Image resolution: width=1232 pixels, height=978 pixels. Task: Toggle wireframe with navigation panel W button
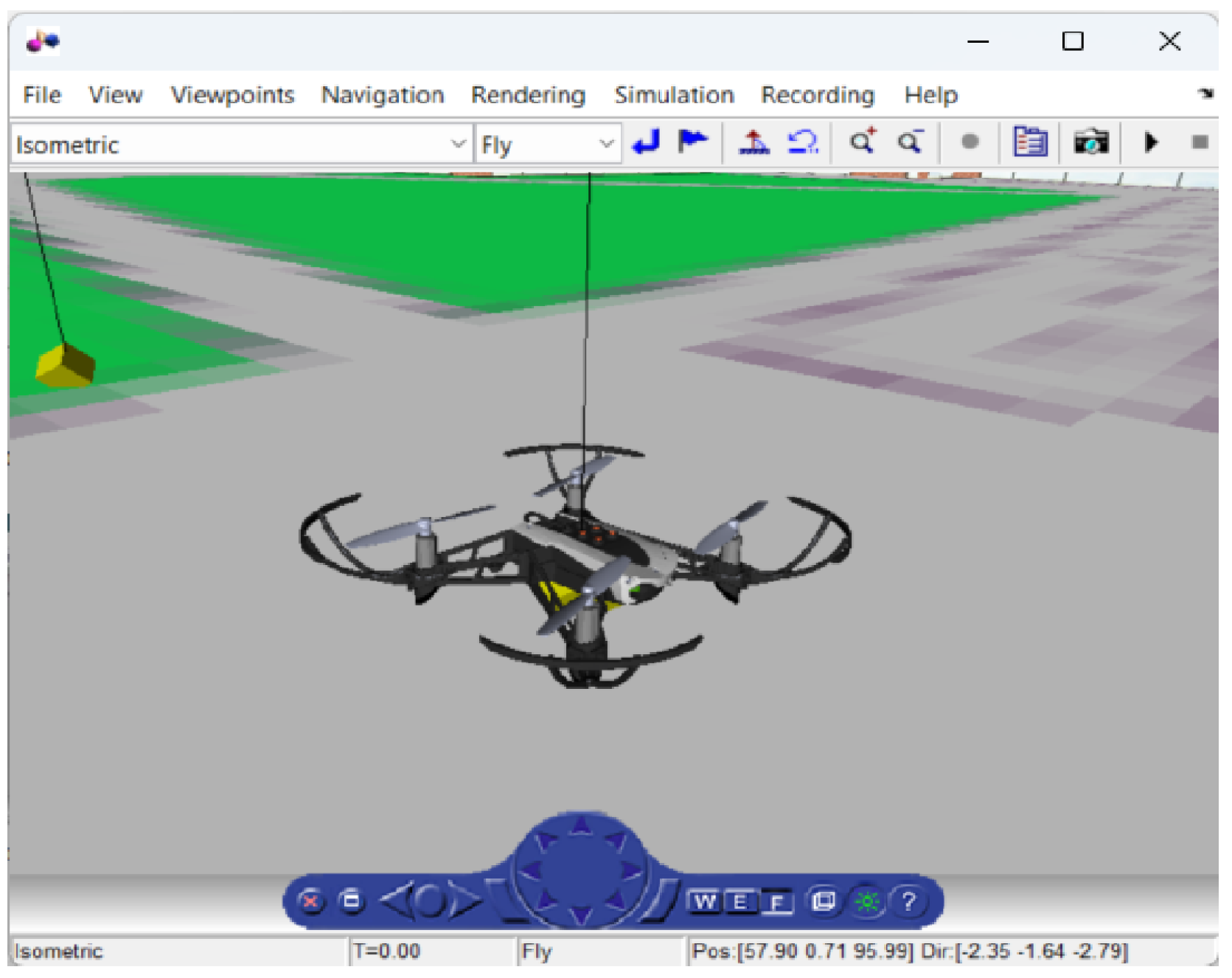coord(704,901)
